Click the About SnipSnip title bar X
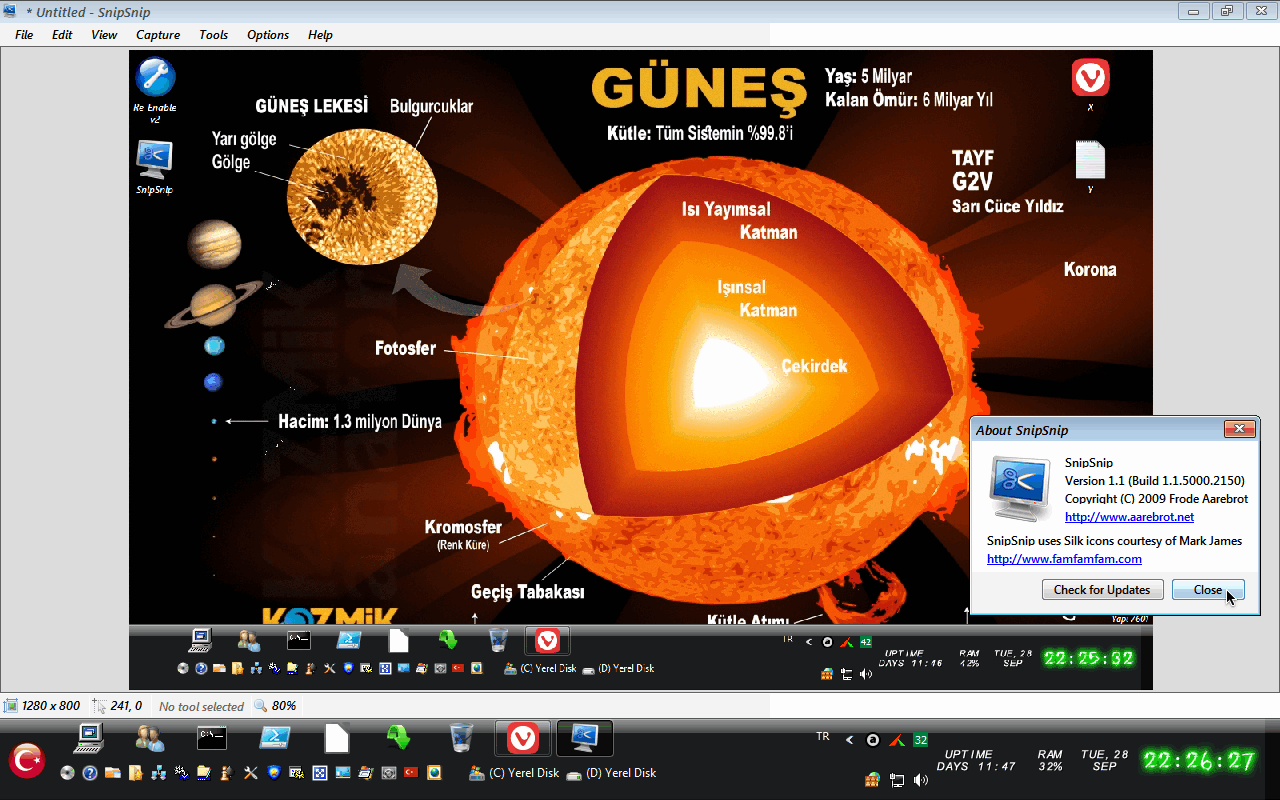The image size is (1280, 800). click(x=1239, y=429)
